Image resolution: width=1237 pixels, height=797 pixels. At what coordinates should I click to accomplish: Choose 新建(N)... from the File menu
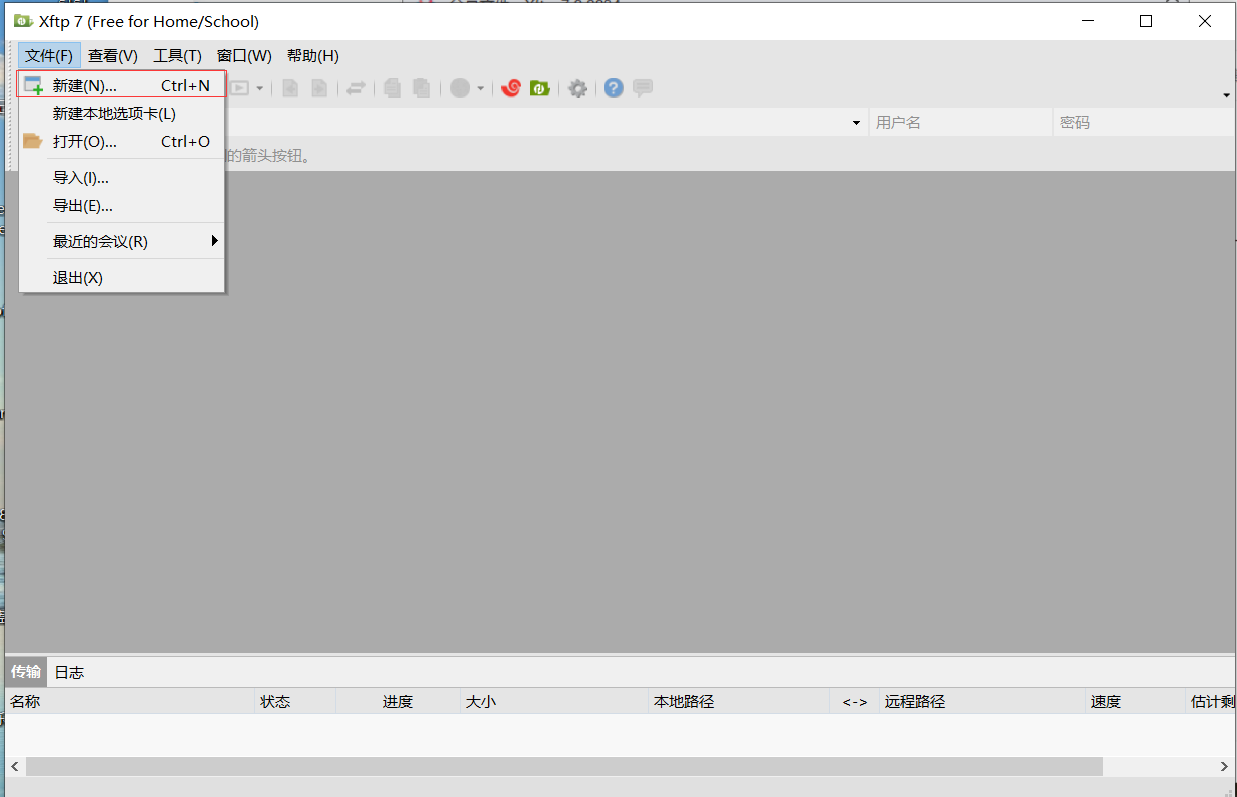[122, 86]
